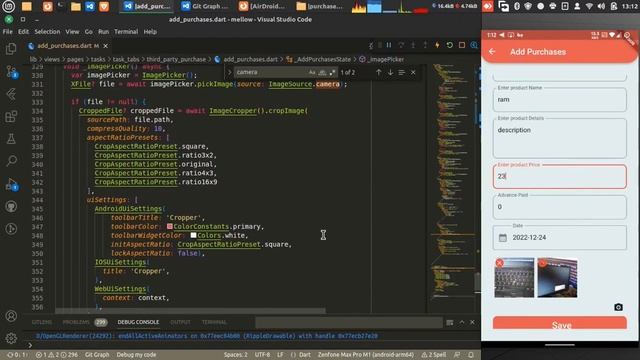640x360 pixels.
Task: Open the Extensions view in the activity bar
Action: click(11, 117)
